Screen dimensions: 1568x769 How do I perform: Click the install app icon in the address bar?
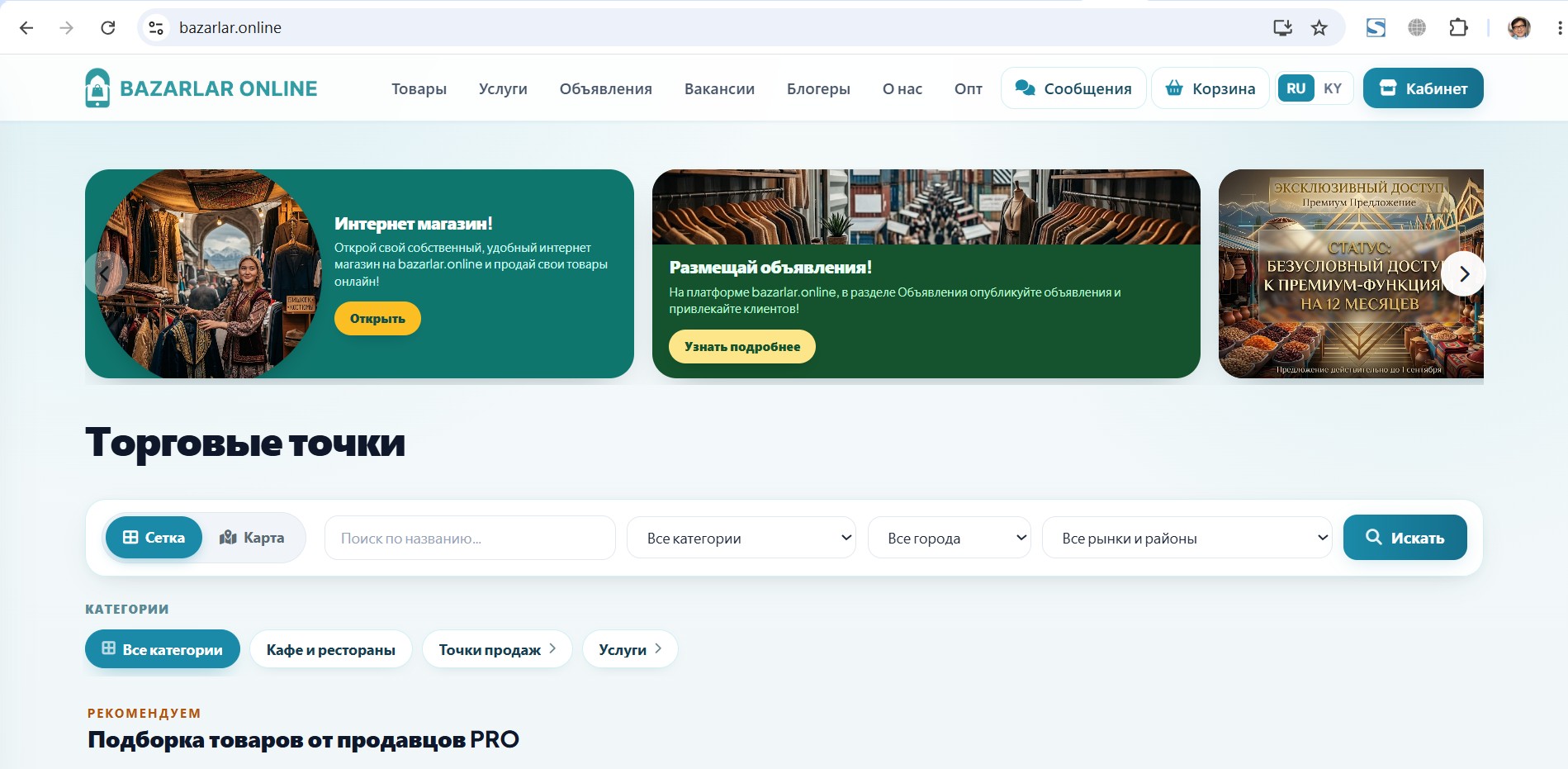1282,28
